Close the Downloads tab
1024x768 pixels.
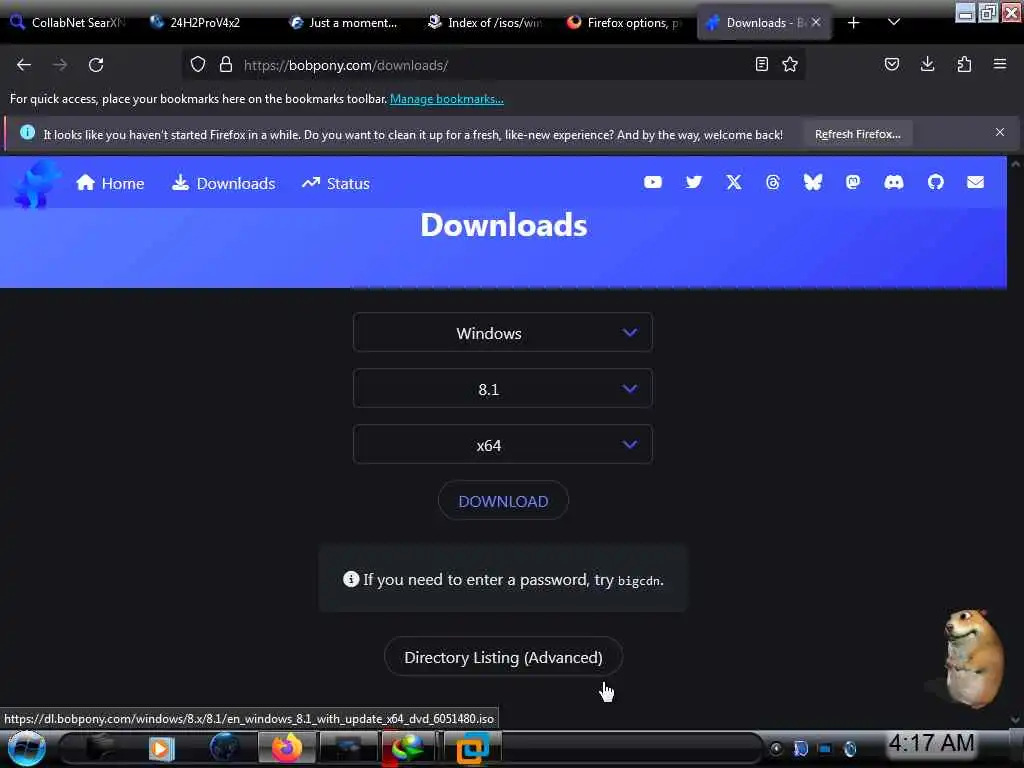[x=816, y=22]
